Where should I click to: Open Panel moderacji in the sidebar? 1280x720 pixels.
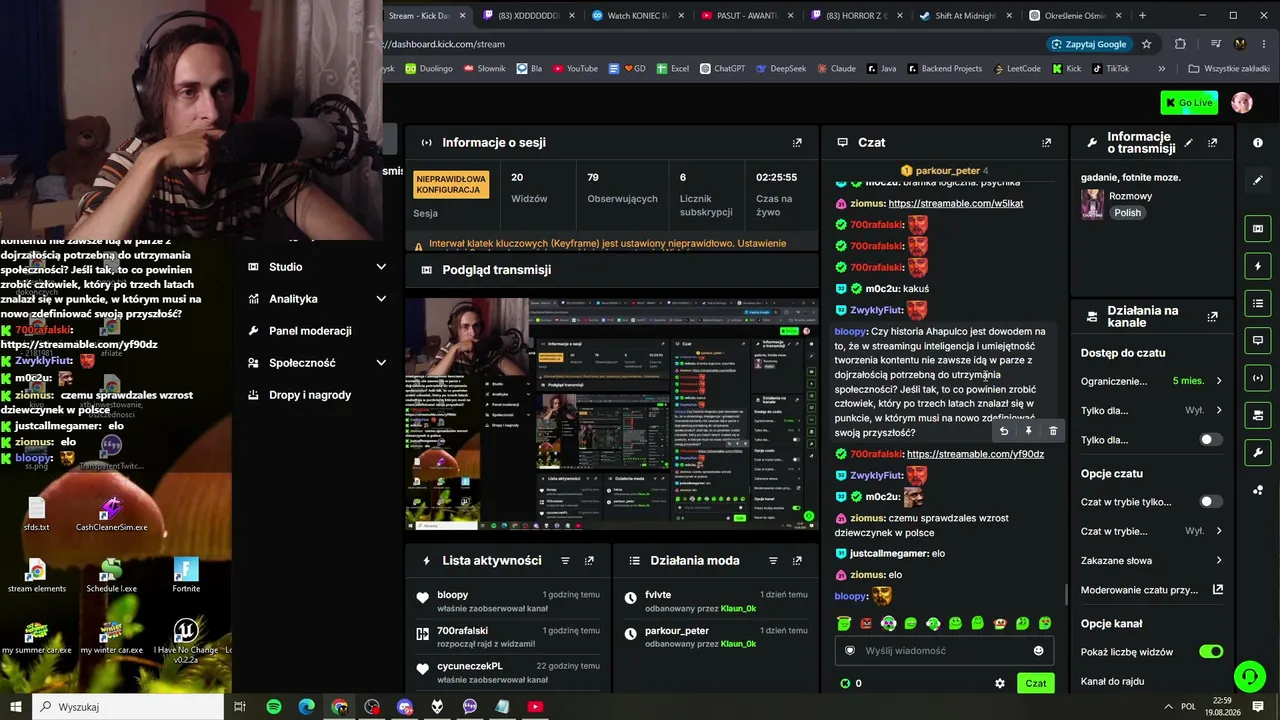tap(316, 331)
